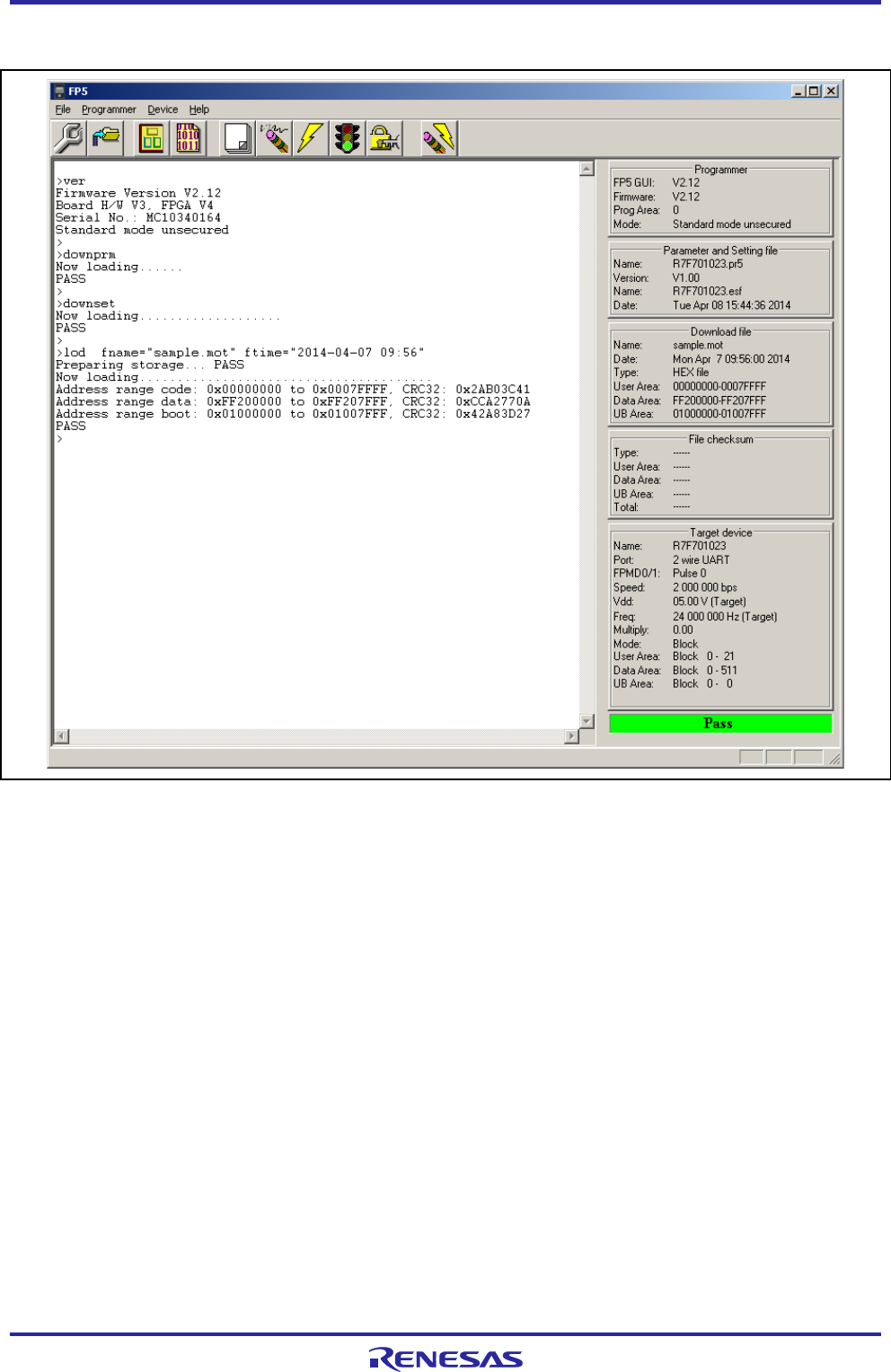Click the Security padlock icon
The image size is (891, 1372).
(x=384, y=138)
